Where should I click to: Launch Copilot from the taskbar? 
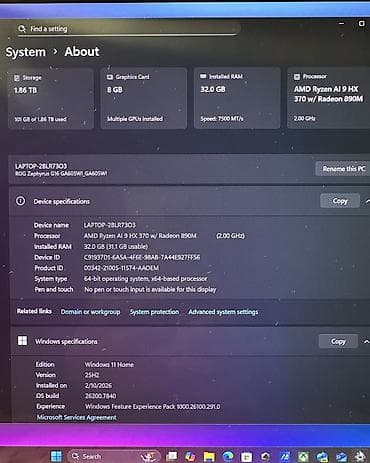[190, 456]
